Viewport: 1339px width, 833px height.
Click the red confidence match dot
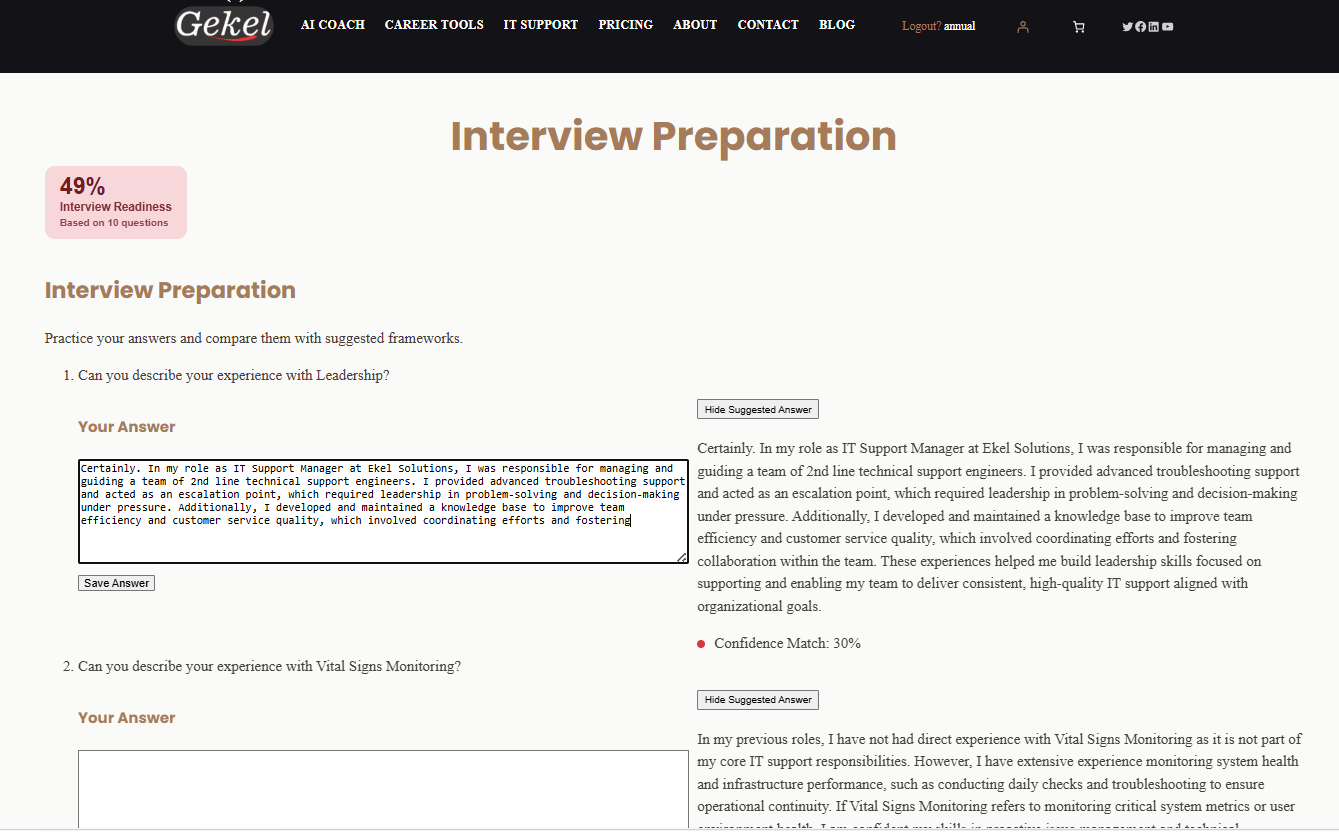click(701, 644)
